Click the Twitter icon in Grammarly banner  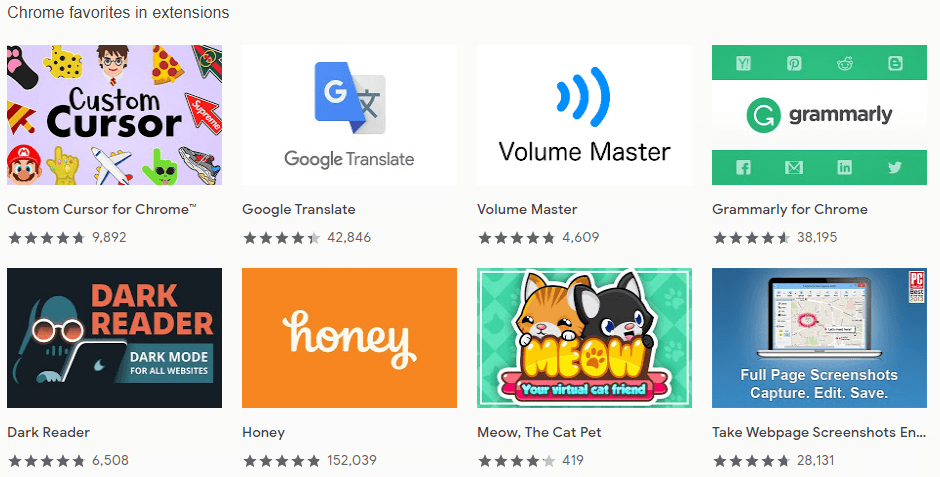click(895, 167)
